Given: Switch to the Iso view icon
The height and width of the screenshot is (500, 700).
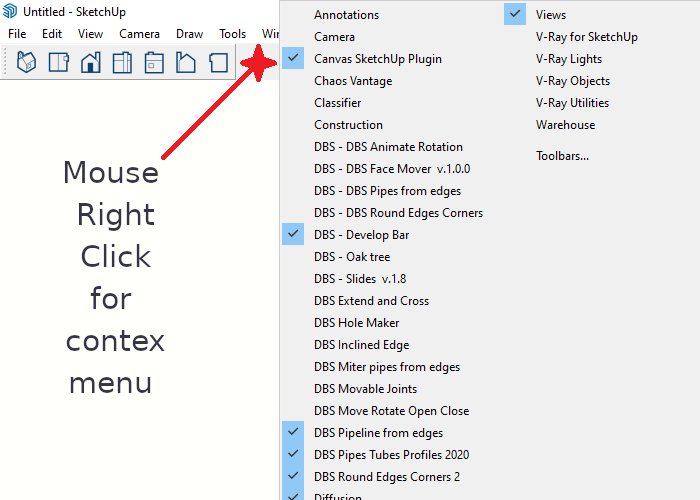Looking at the screenshot, I should pyautogui.click(x=26, y=62).
